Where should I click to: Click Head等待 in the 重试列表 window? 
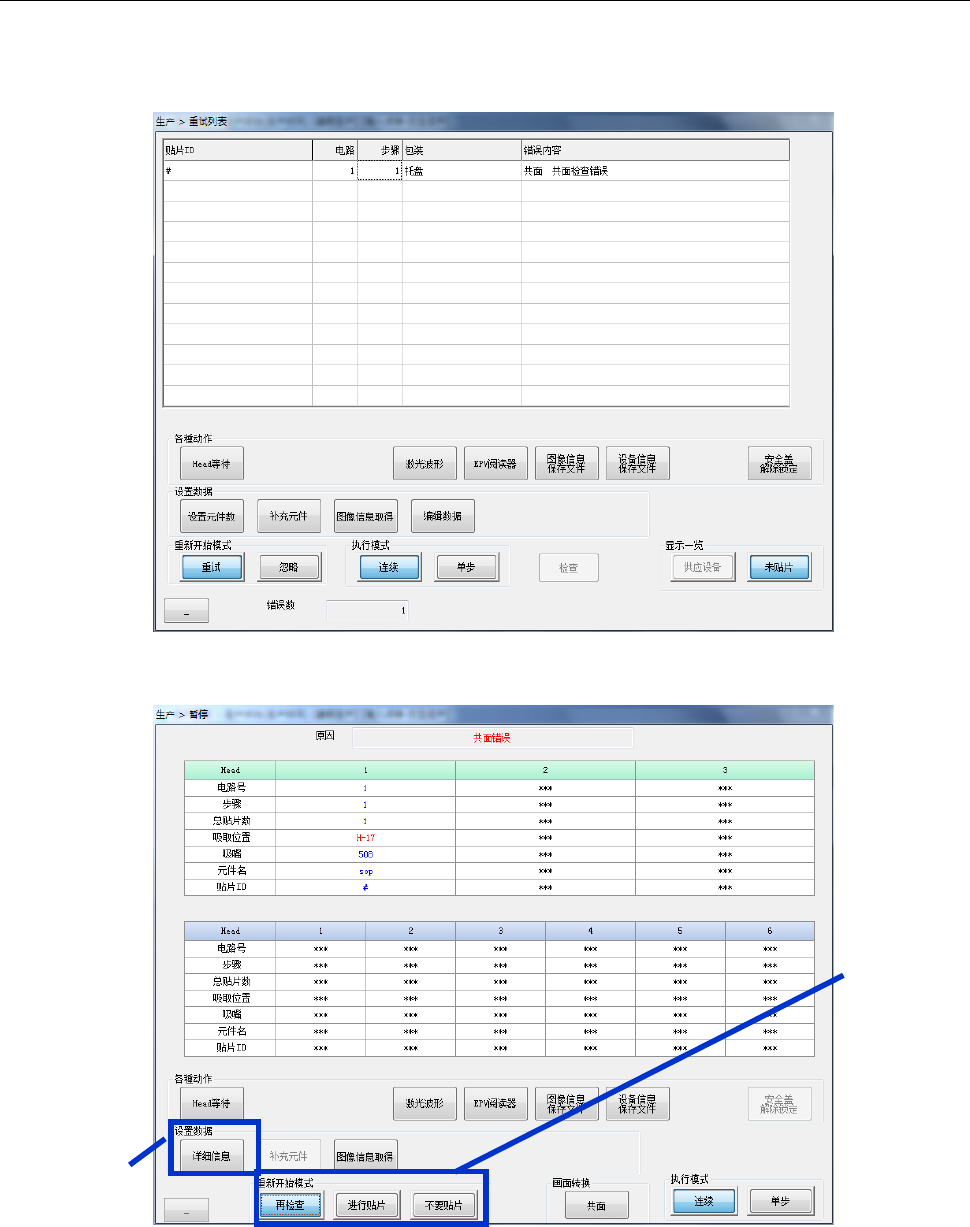coord(212,464)
